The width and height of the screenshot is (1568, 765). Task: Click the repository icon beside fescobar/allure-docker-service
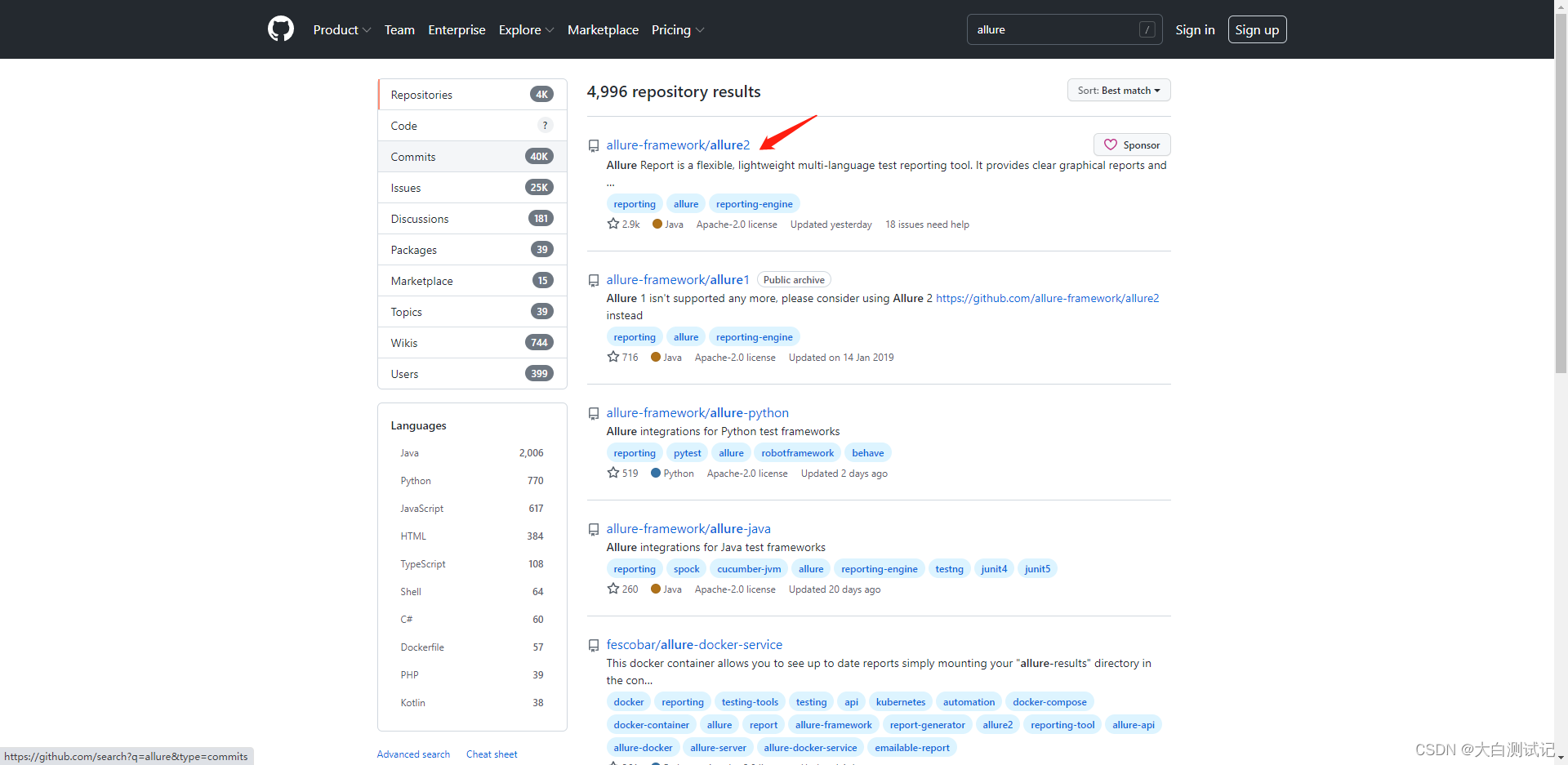coord(594,646)
